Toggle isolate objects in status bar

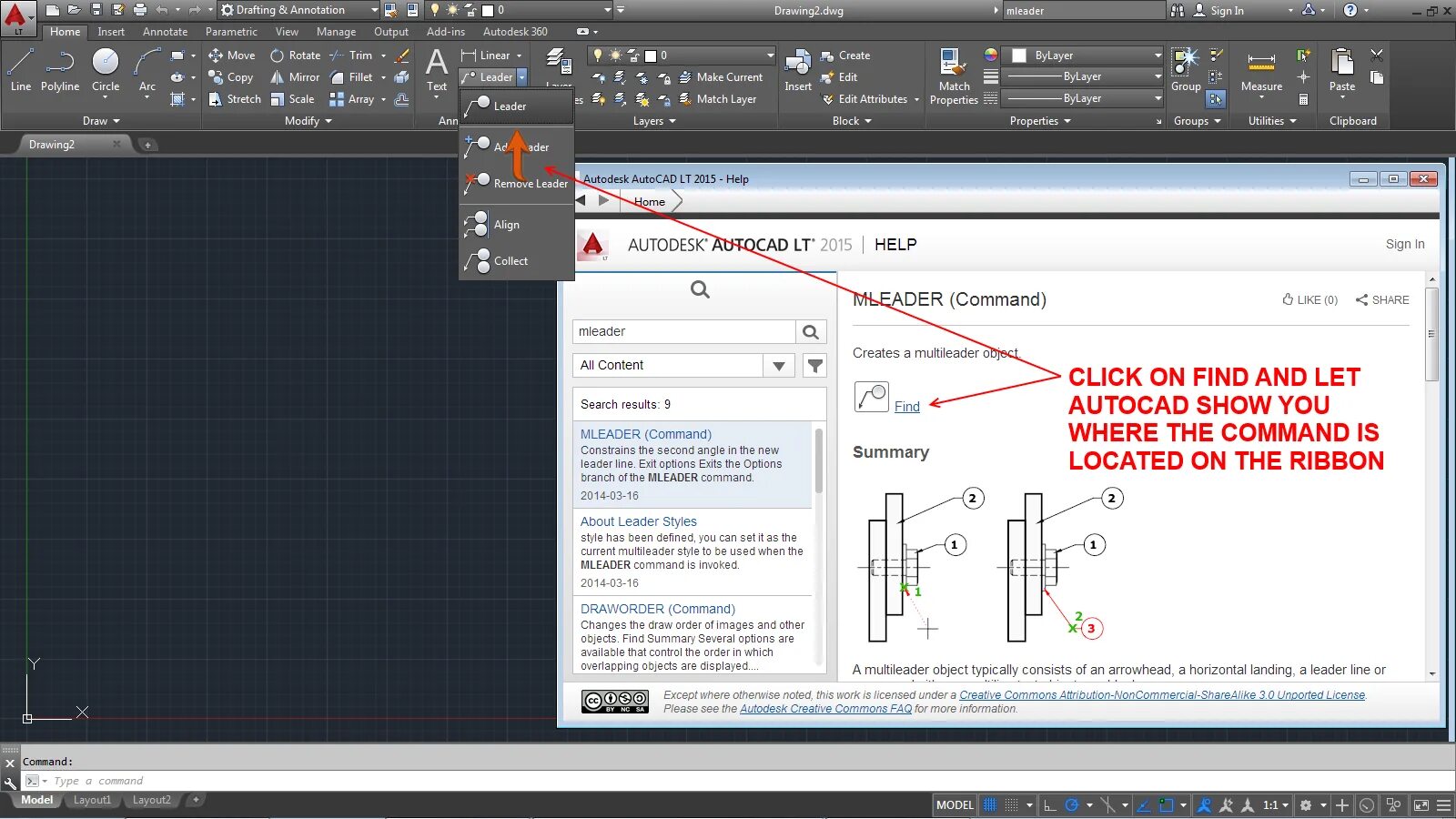pyautogui.click(x=1392, y=805)
